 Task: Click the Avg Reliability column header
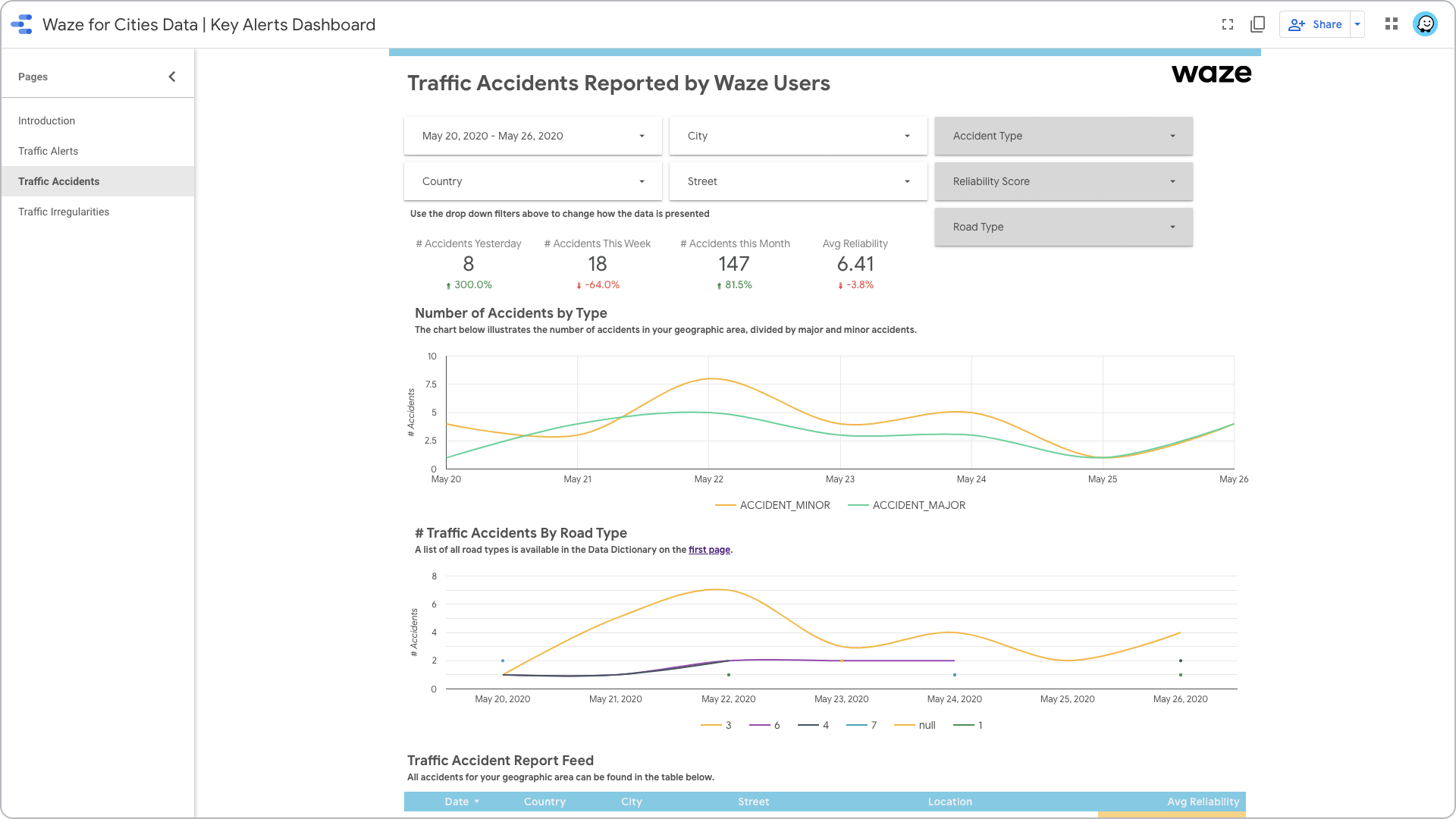(1203, 802)
